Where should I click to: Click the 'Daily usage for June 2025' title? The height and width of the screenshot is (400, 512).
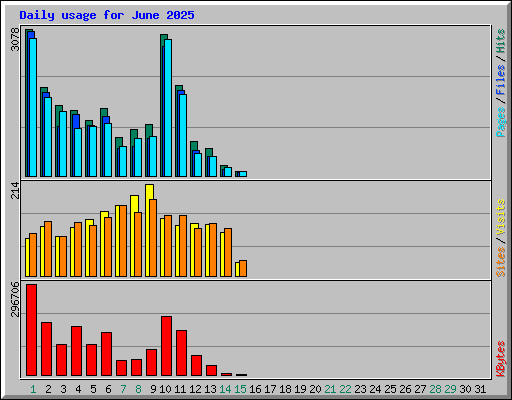pyautogui.click(x=107, y=15)
